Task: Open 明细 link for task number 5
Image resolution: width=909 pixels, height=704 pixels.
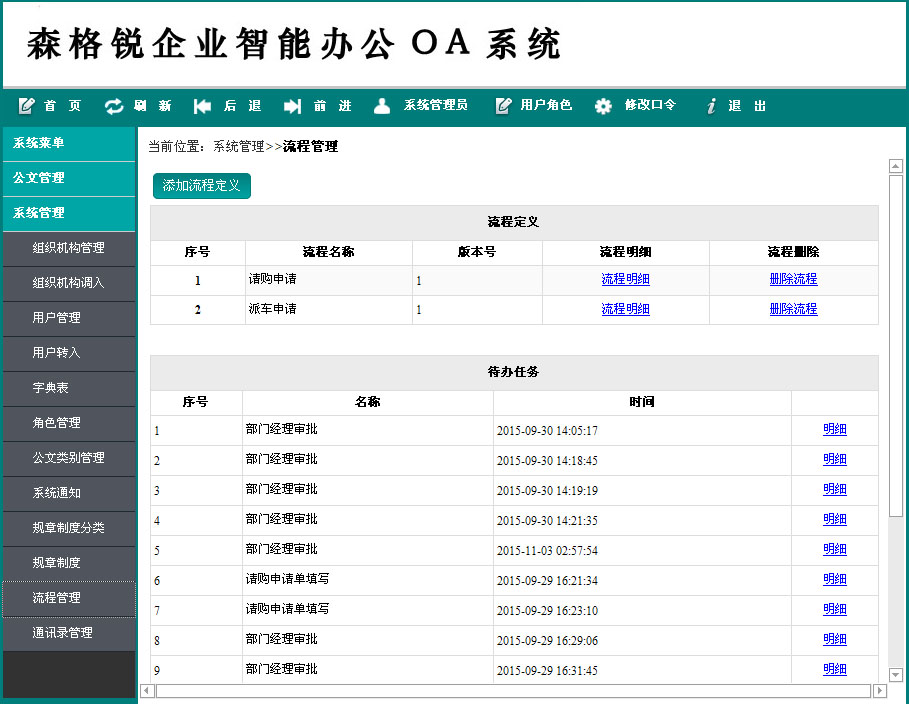Action: click(x=834, y=550)
